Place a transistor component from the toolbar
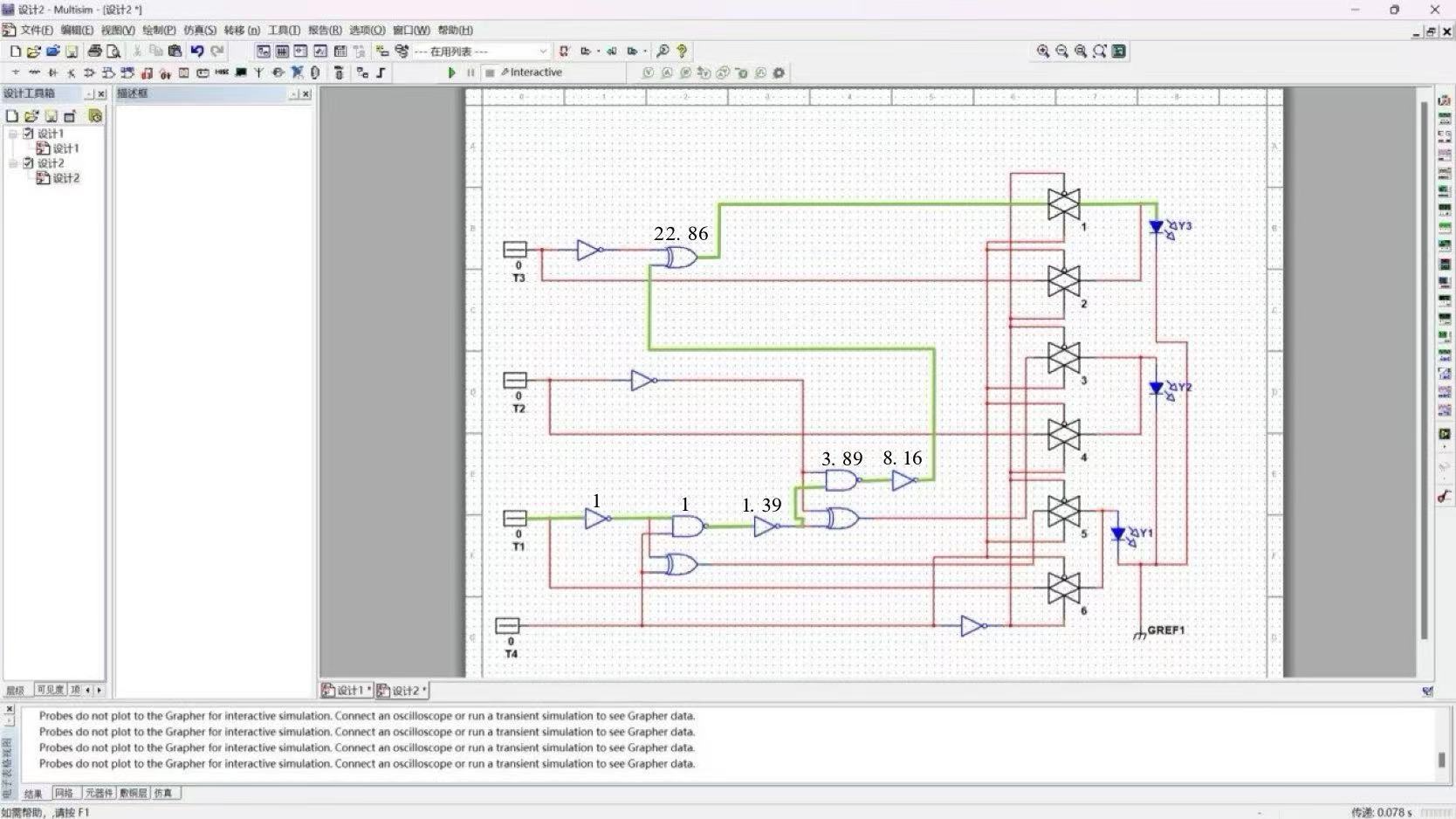1456x819 pixels. coord(72,72)
